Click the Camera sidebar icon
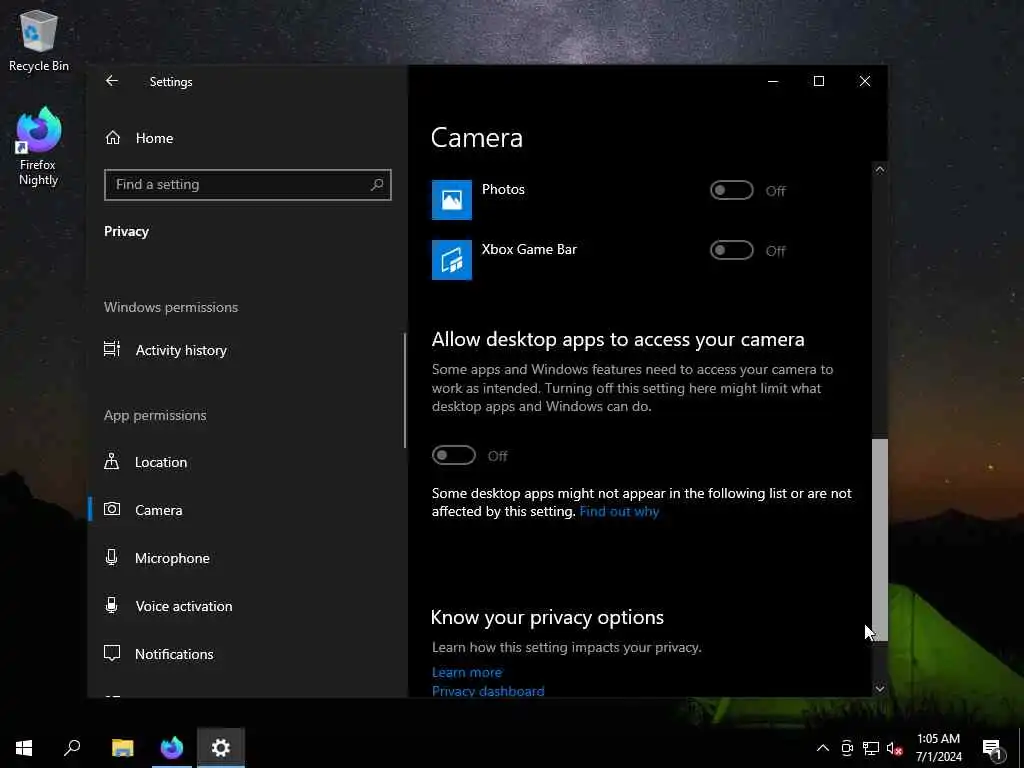This screenshot has height=768, width=1024. tap(112, 509)
